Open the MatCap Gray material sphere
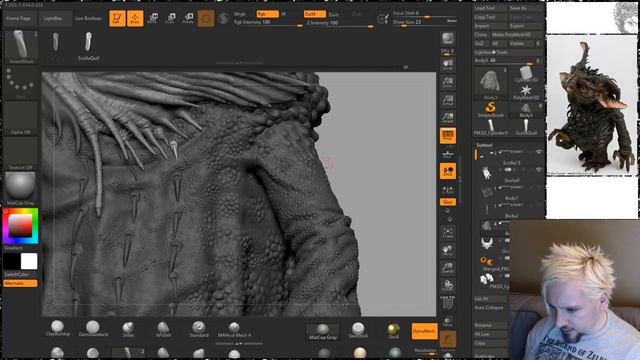Viewport: 640px width, 360px height. pyautogui.click(x=21, y=188)
